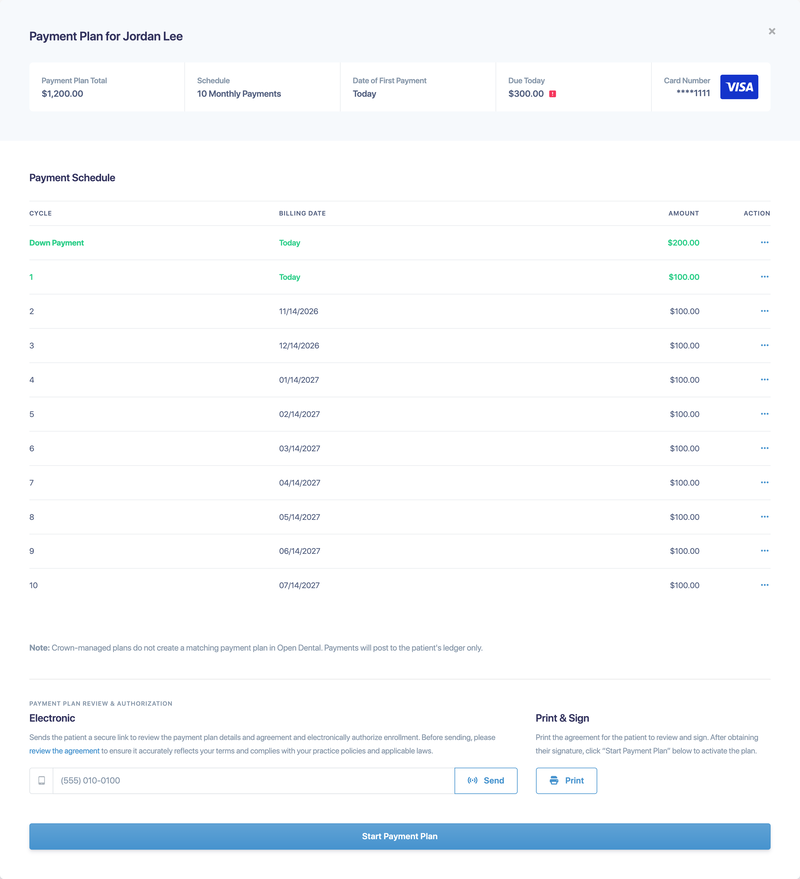The width and height of the screenshot is (800, 879).
Task: Select the 12/14/2026 billing date
Action: (x=299, y=345)
